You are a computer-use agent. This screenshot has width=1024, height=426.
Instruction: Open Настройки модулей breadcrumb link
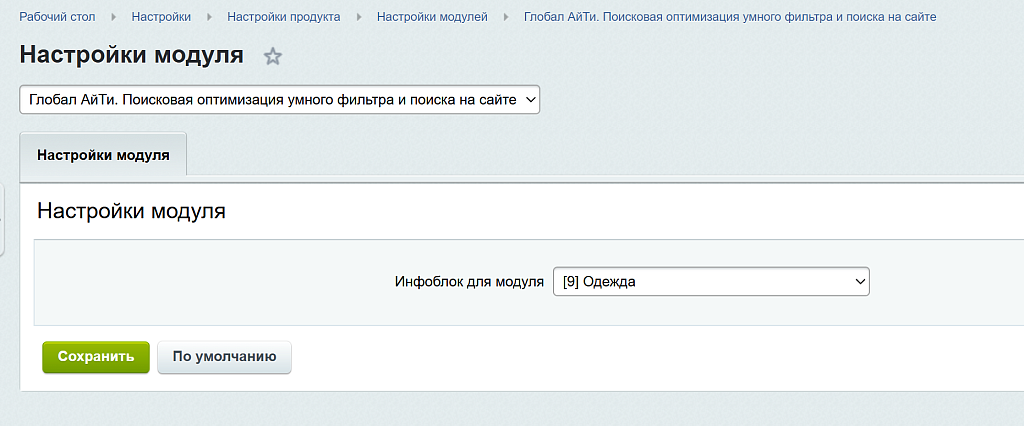[x=432, y=18]
